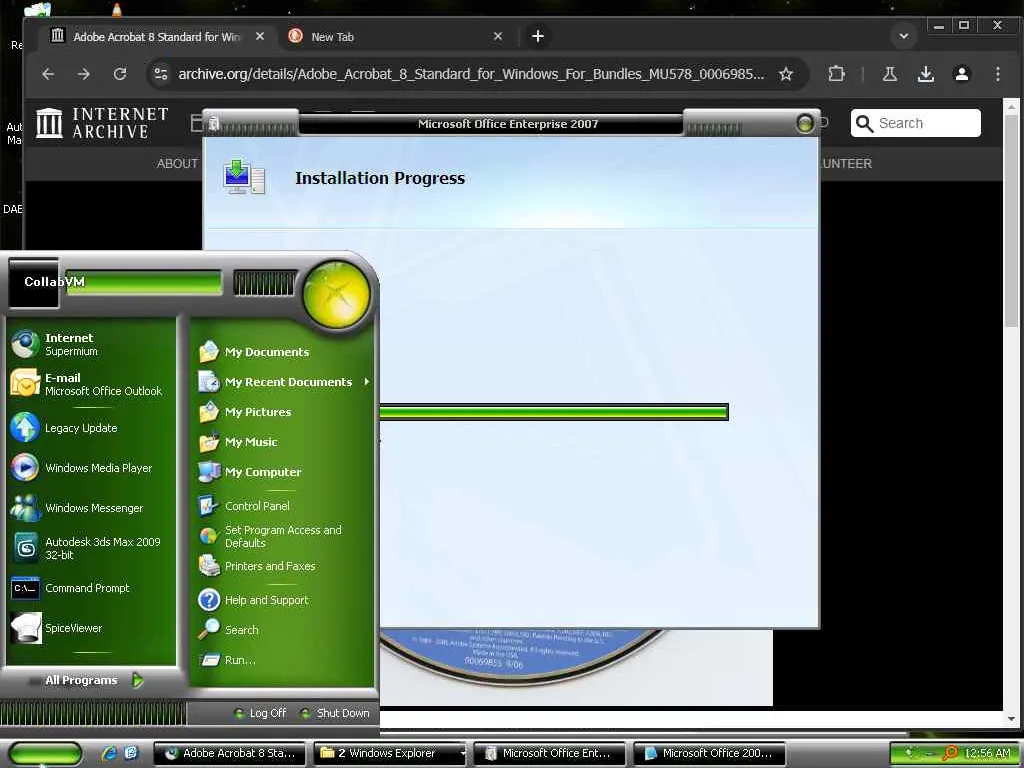Click ABOUT in Internet Archive nav
This screenshot has width=1024, height=768.
tap(177, 163)
